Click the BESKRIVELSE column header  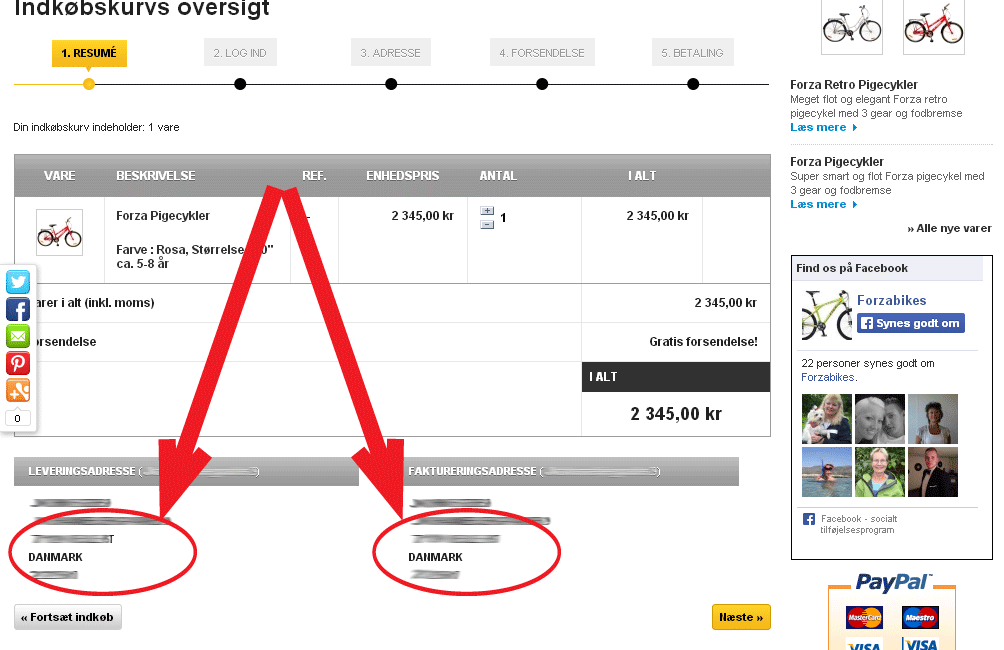point(156,175)
